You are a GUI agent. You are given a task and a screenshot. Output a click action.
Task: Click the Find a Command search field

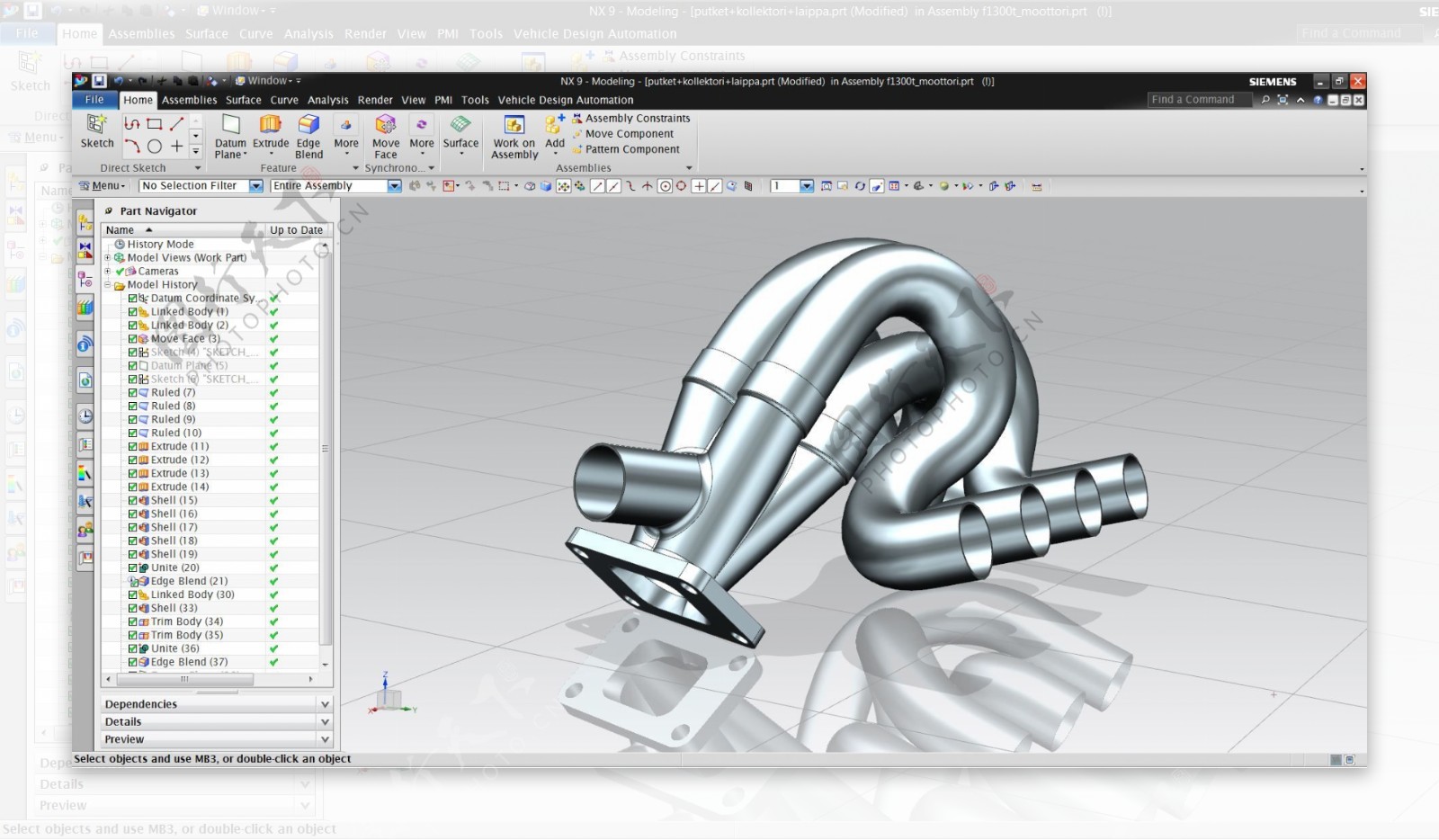pos(1200,100)
